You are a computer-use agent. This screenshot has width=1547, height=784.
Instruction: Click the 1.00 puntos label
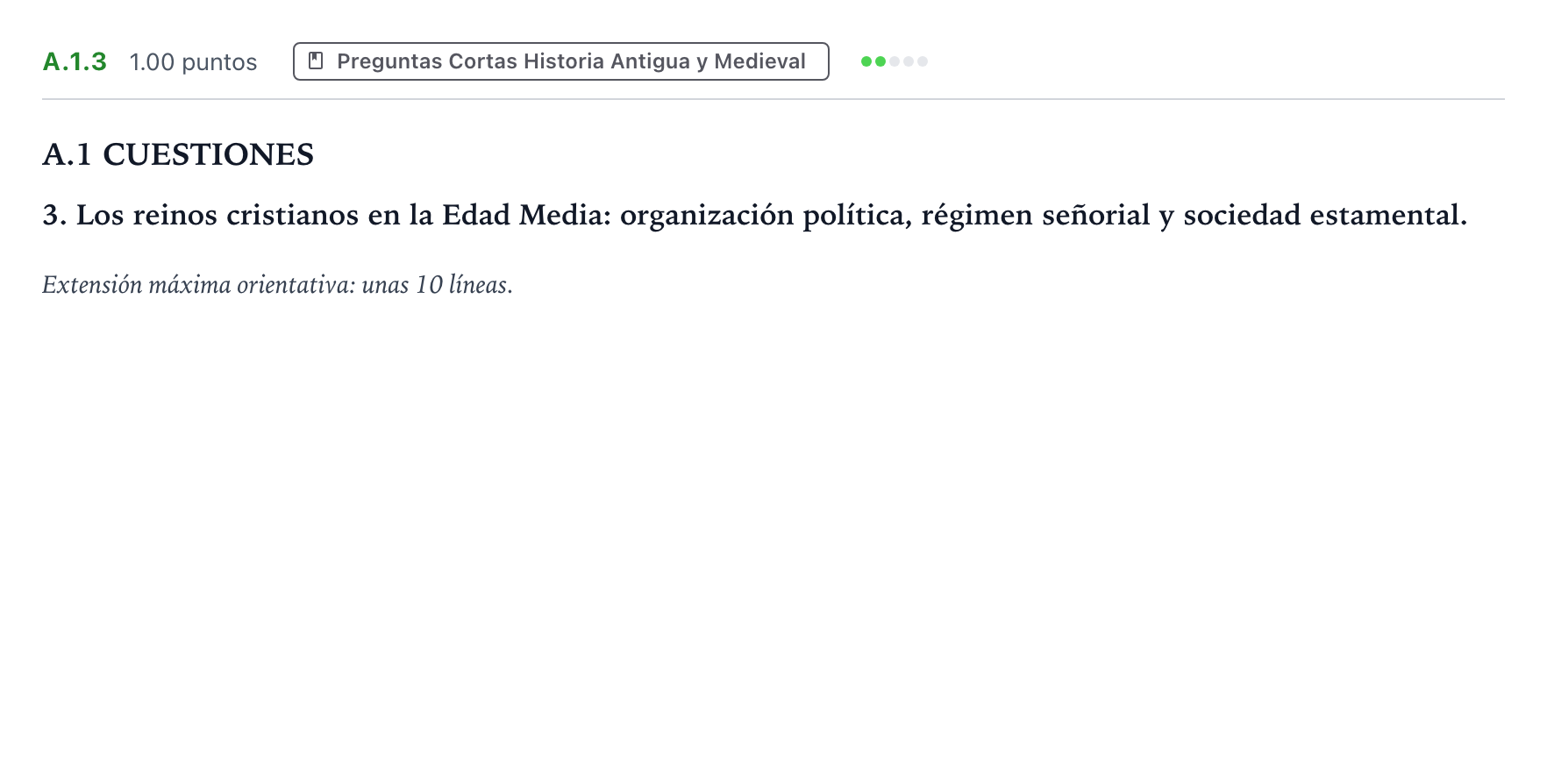[193, 62]
